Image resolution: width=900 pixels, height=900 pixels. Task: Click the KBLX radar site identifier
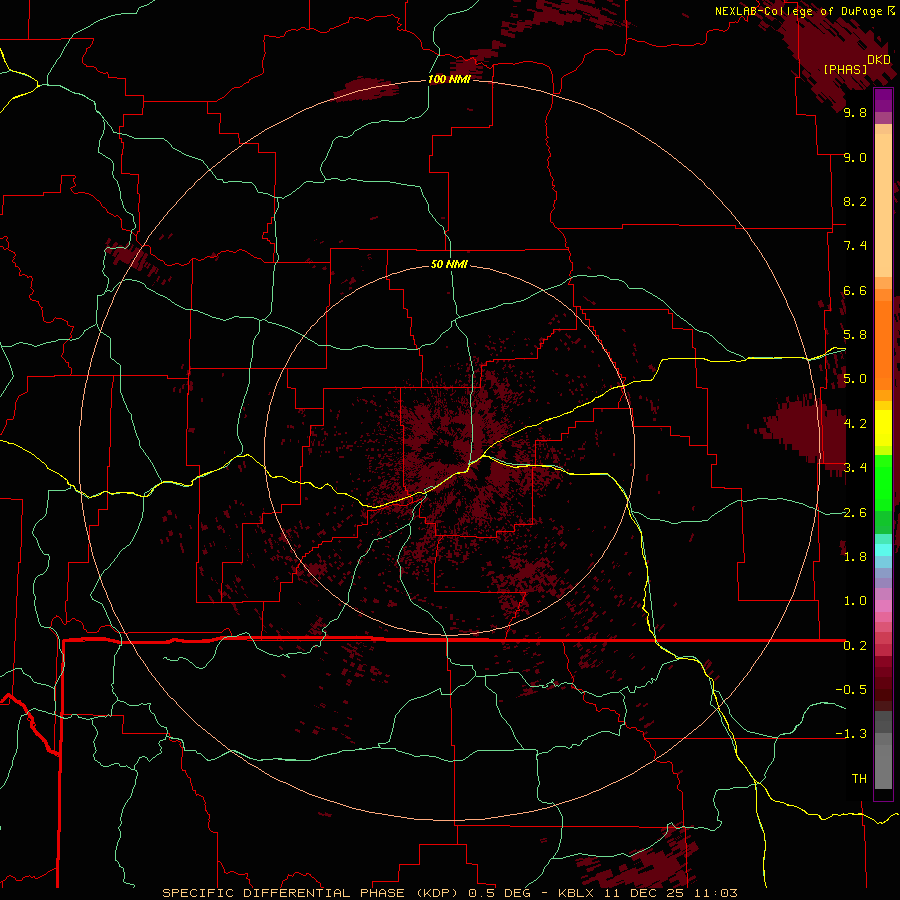[x=578, y=893]
